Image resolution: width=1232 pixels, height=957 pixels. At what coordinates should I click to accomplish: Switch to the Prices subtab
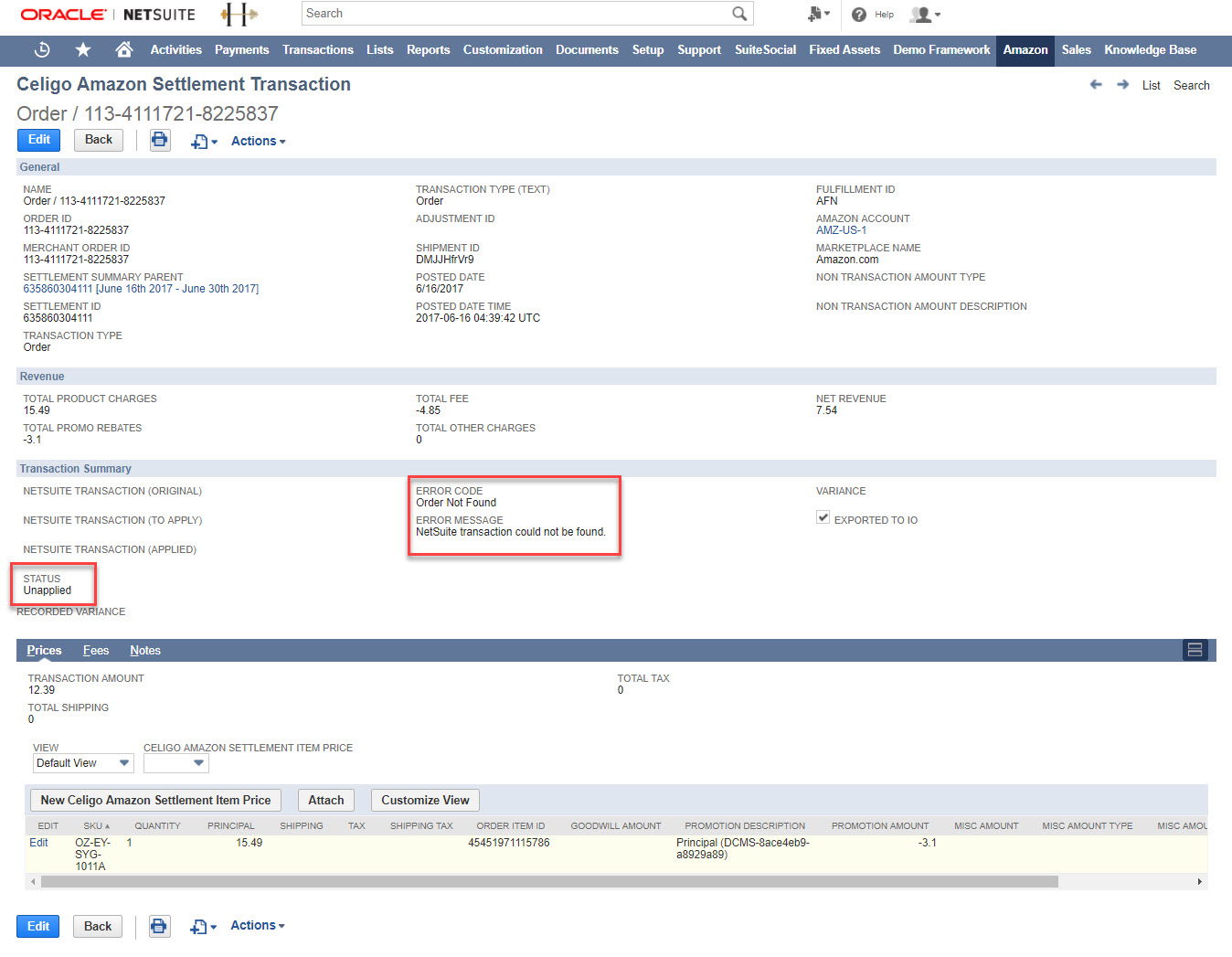tap(44, 650)
